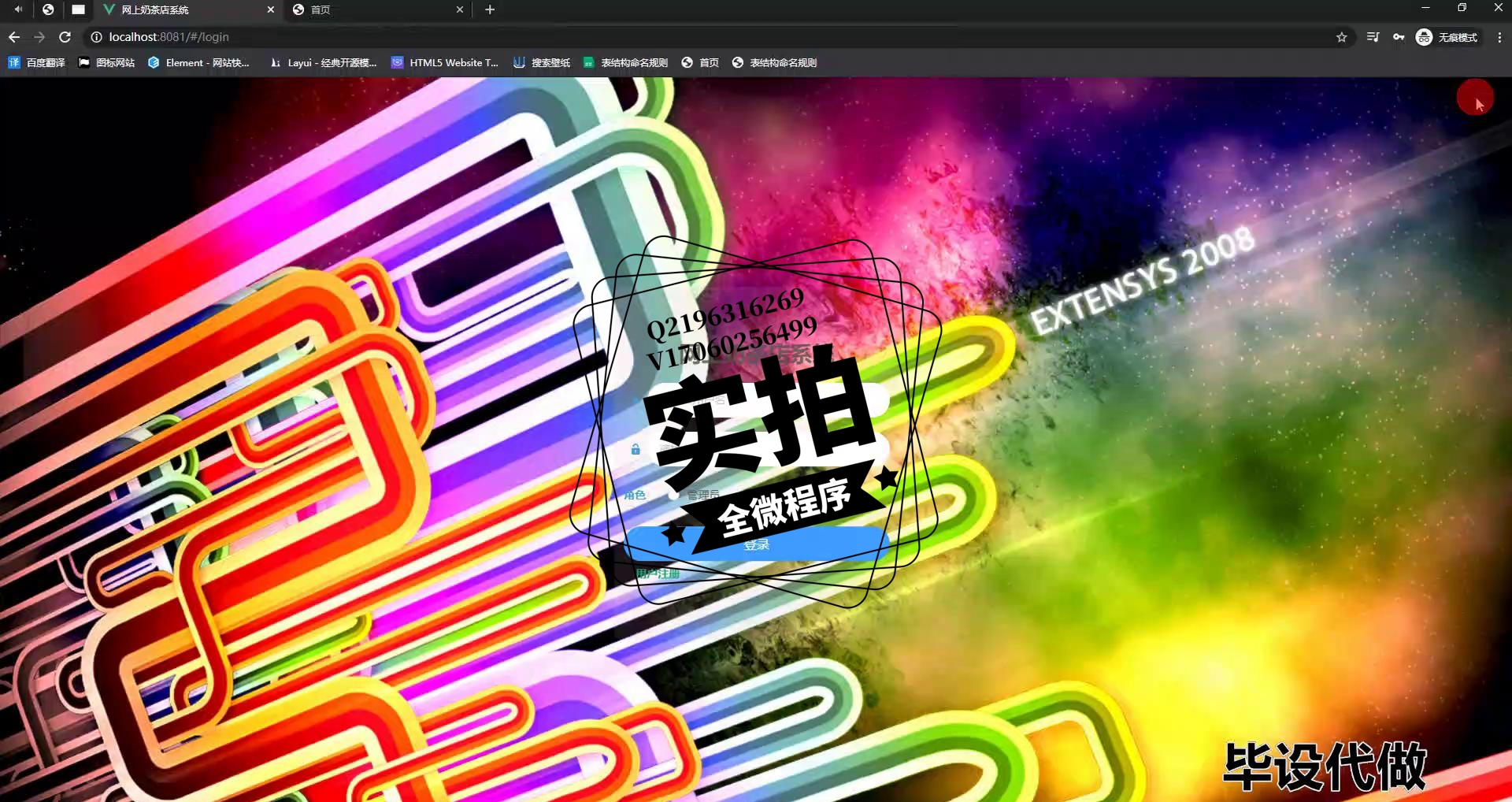The image size is (1512, 802).
Task: Open the Layui - 经典开源模... bookmark
Action: coord(323,62)
